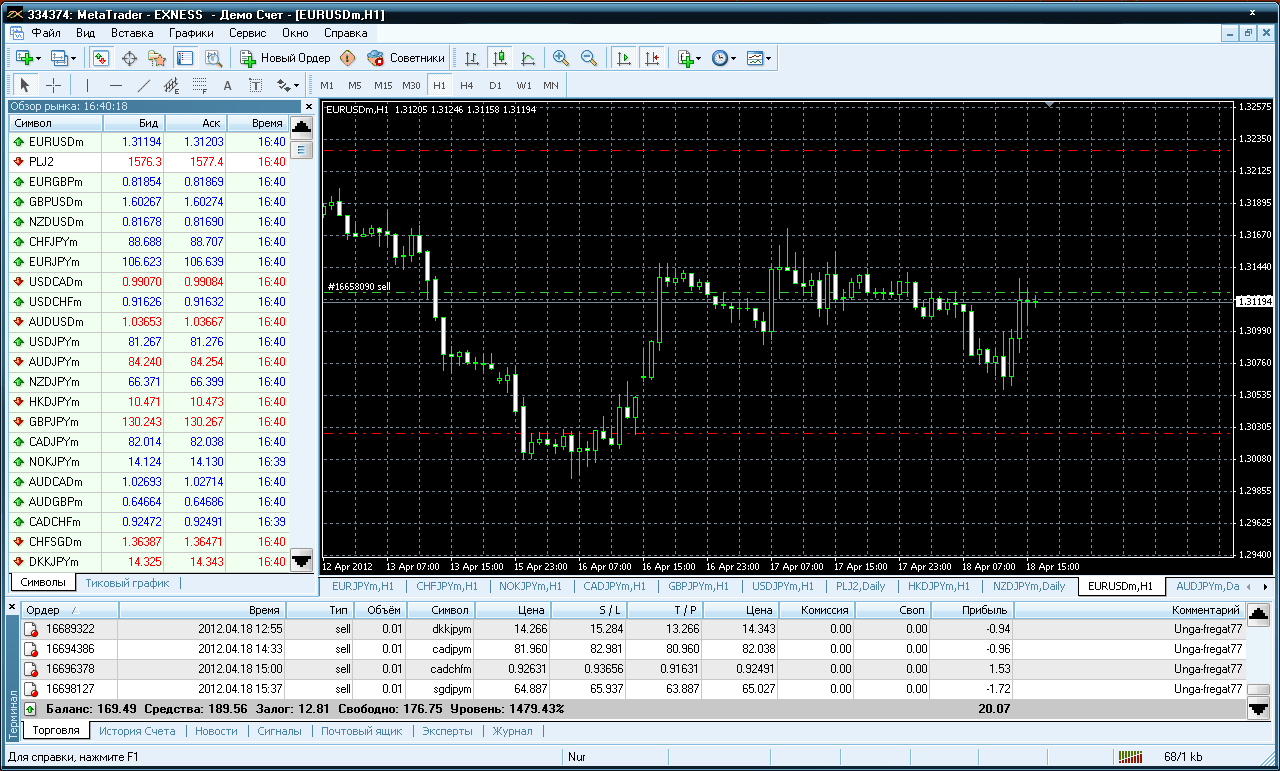The width and height of the screenshot is (1280, 771).
Task: Select the vertical line drawing tool
Action: (x=87, y=85)
